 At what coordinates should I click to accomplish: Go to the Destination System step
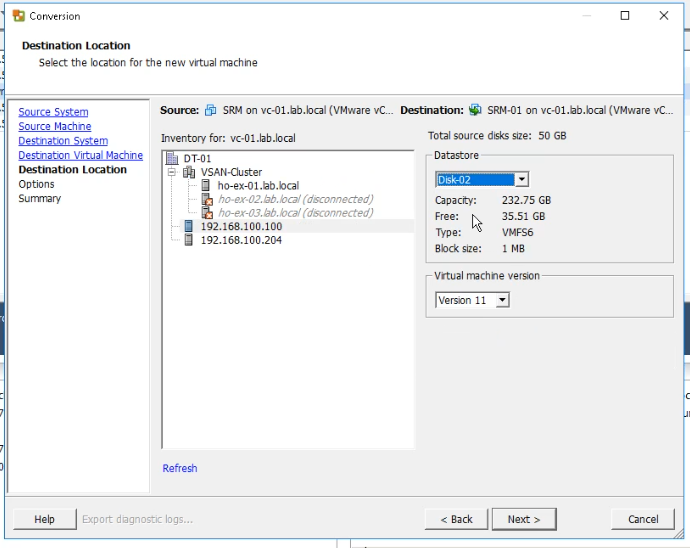click(63, 141)
